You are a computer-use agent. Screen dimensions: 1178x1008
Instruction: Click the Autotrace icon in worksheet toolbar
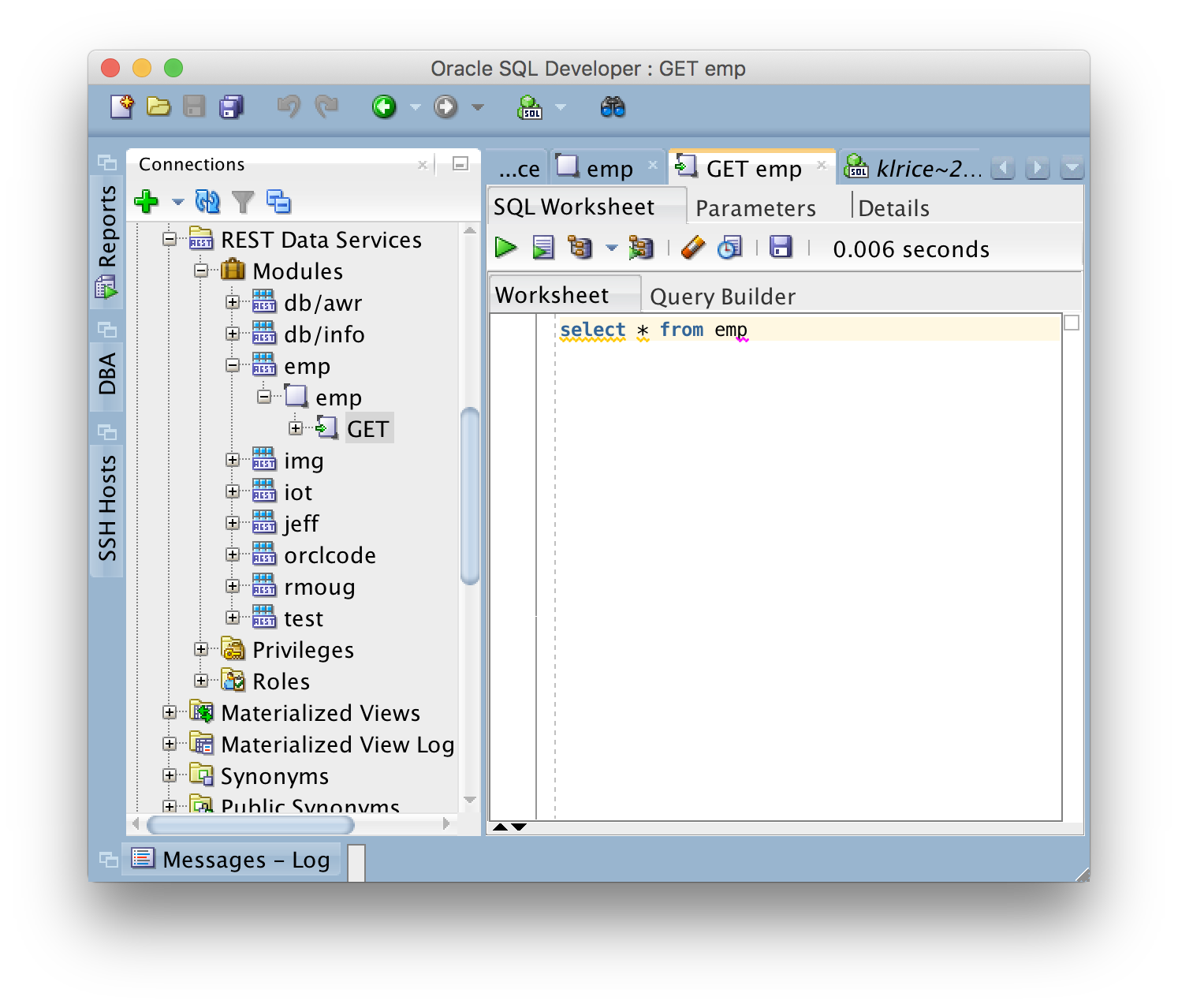click(641, 248)
